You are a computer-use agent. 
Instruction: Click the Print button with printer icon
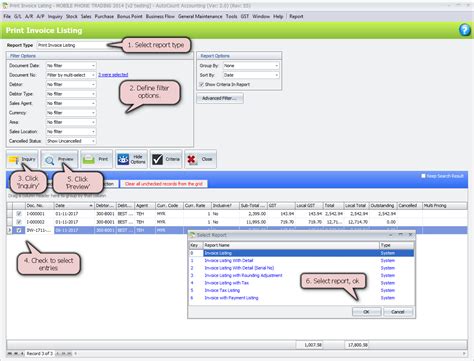[x=97, y=159]
